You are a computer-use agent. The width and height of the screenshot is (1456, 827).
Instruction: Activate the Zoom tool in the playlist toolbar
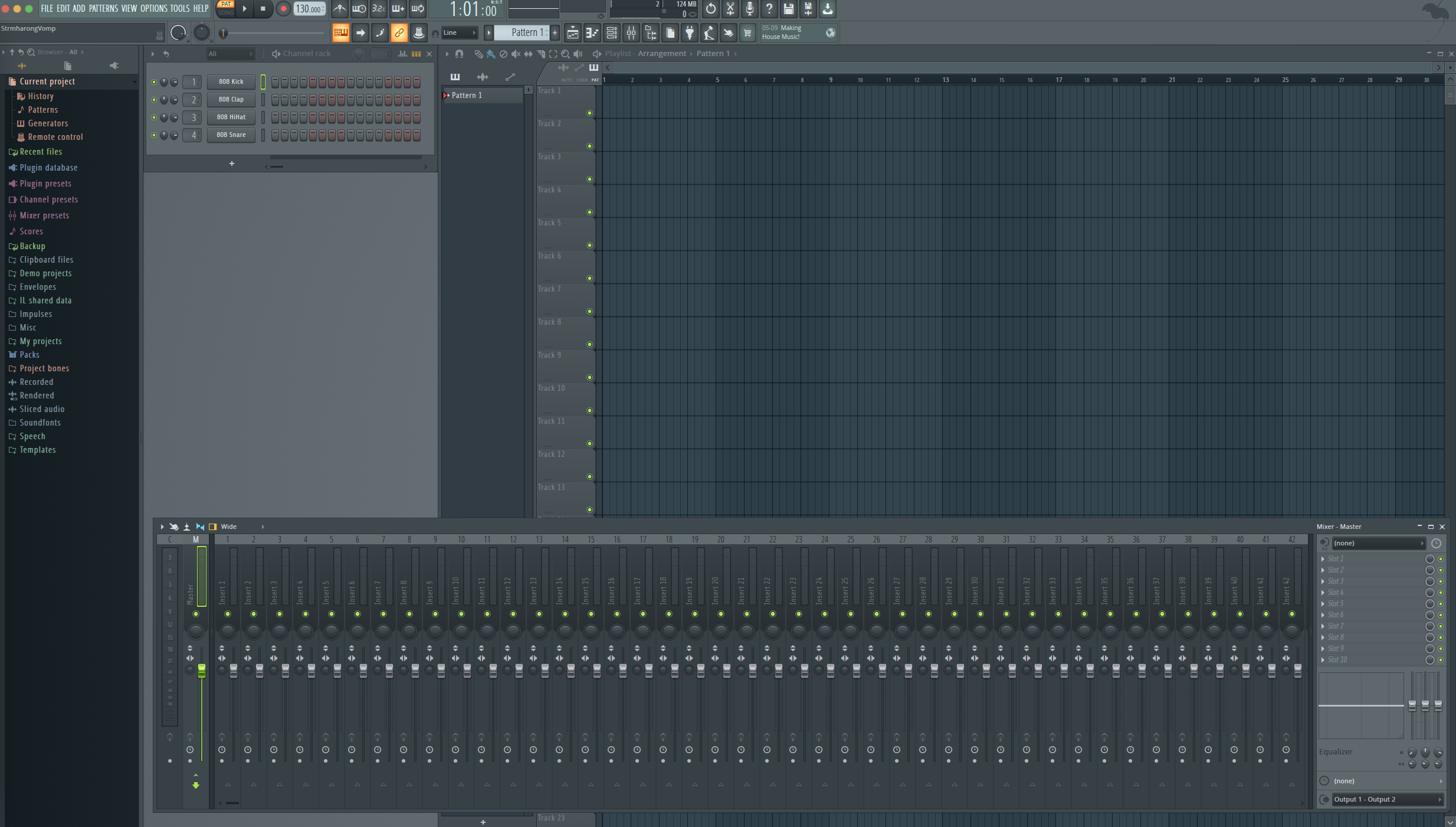[x=565, y=54]
